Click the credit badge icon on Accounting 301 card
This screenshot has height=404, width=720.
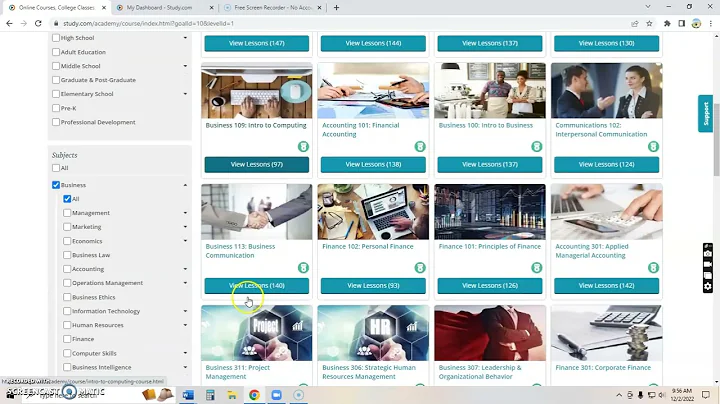(653, 268)
